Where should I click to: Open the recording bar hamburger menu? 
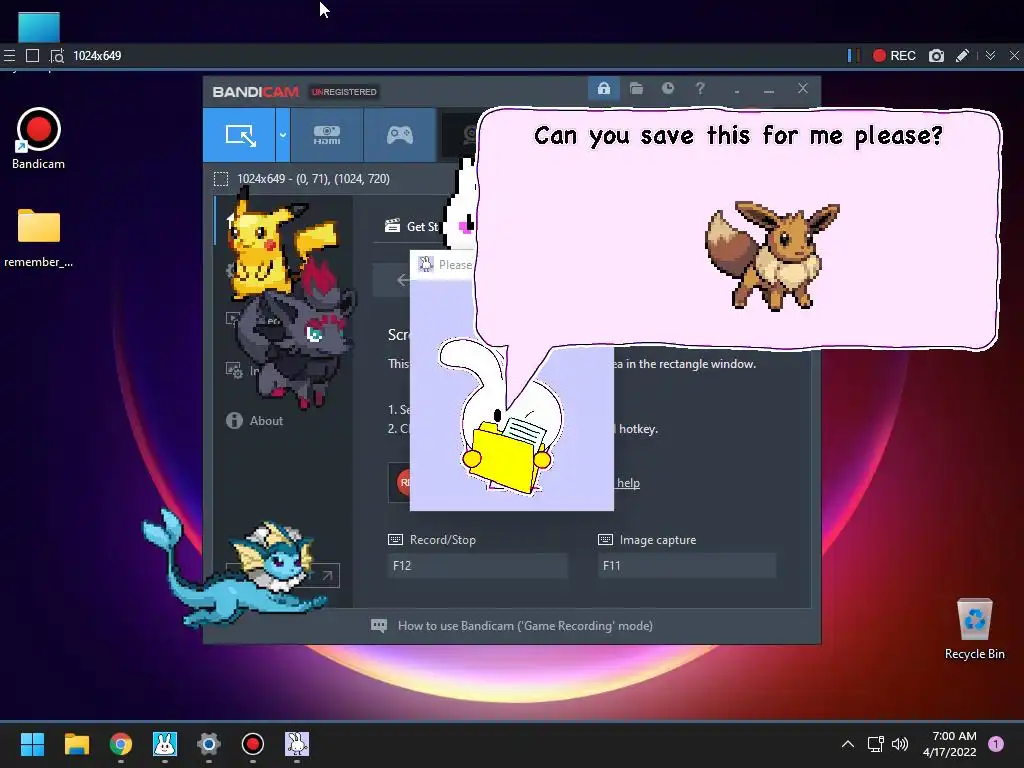[x=9, y=56]
